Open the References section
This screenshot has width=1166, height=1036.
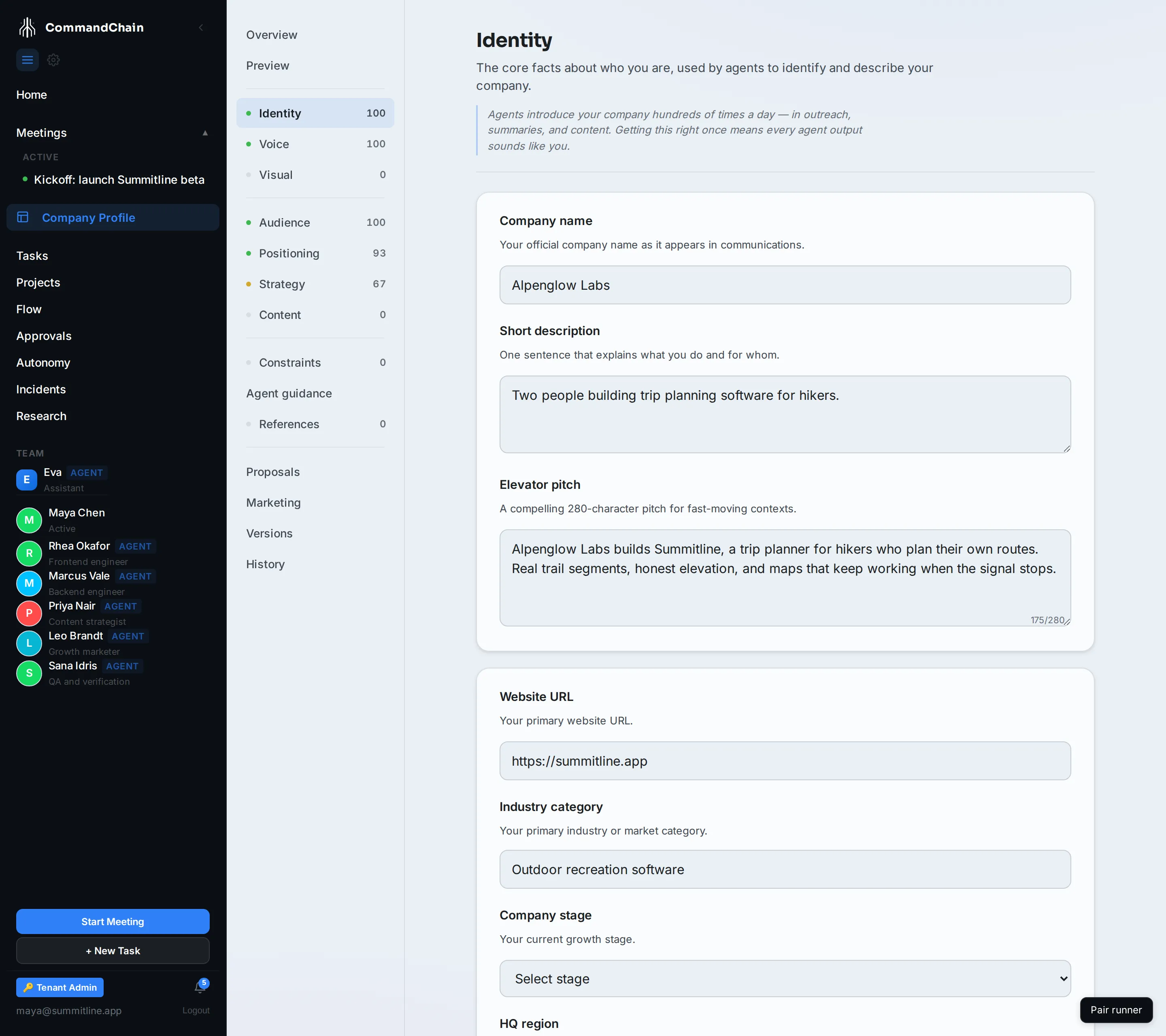click(315, 424)
